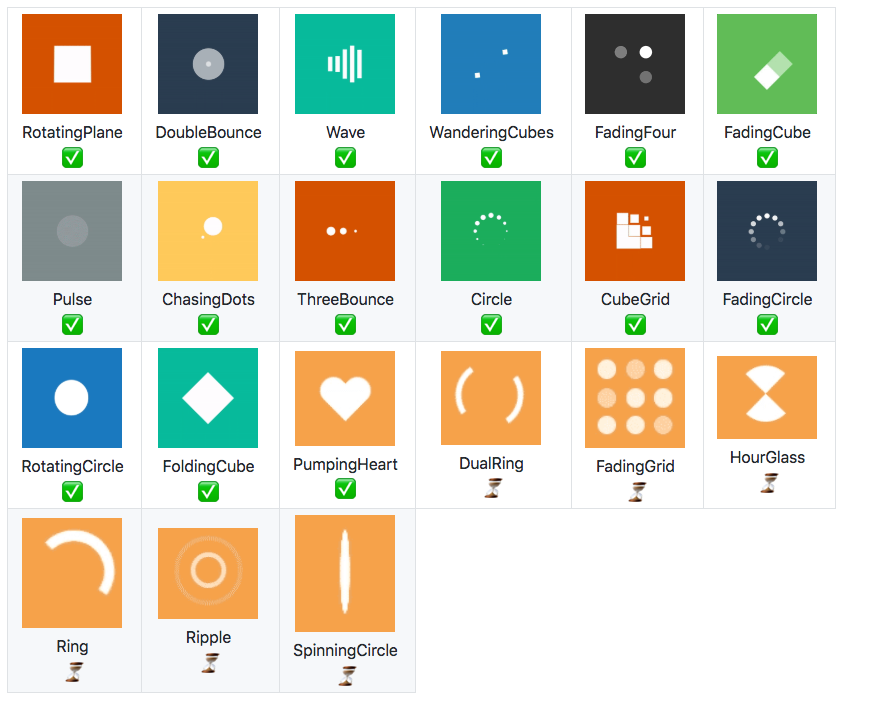Select the FadingCube spinner preview
Image resolution: width=881 pixels, height=703 pixels.
(767, 64)
